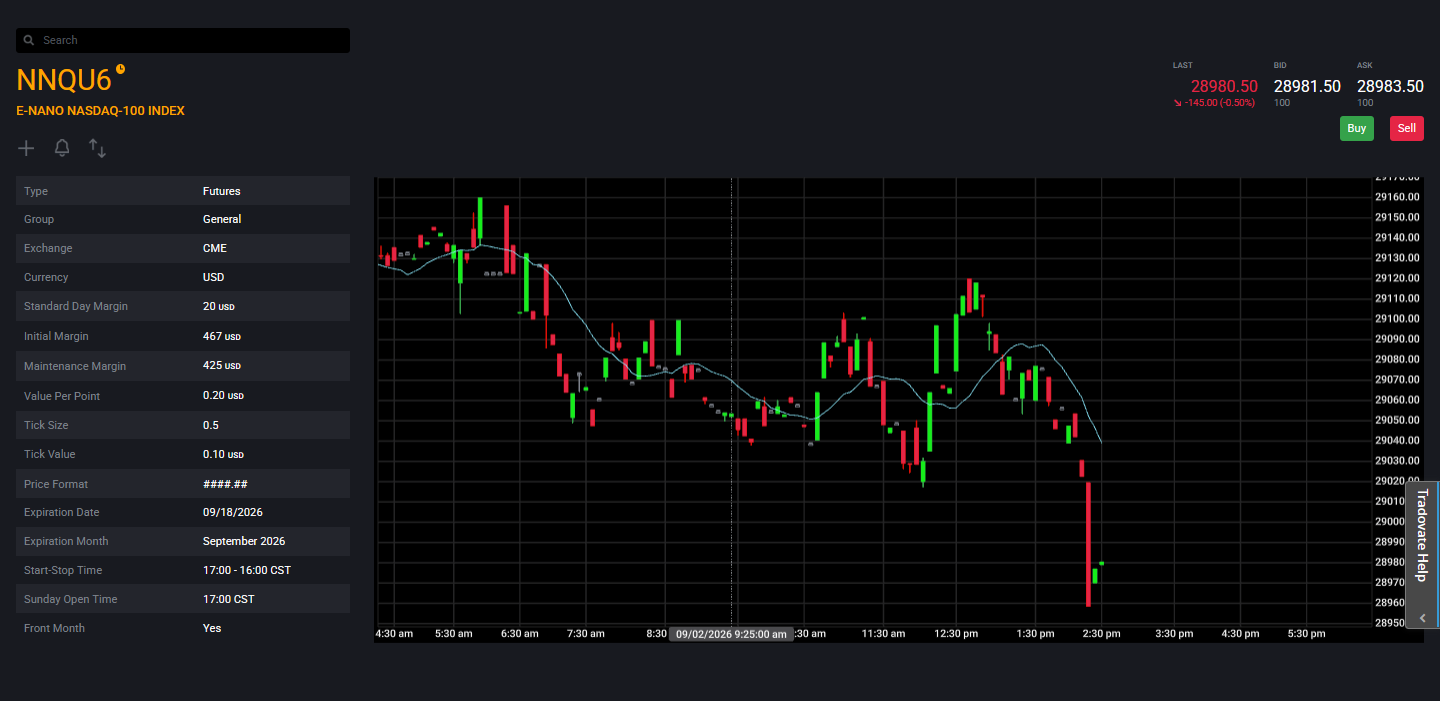
Task: Click the NNQU6 symbol title
Action: pos(64,81)
